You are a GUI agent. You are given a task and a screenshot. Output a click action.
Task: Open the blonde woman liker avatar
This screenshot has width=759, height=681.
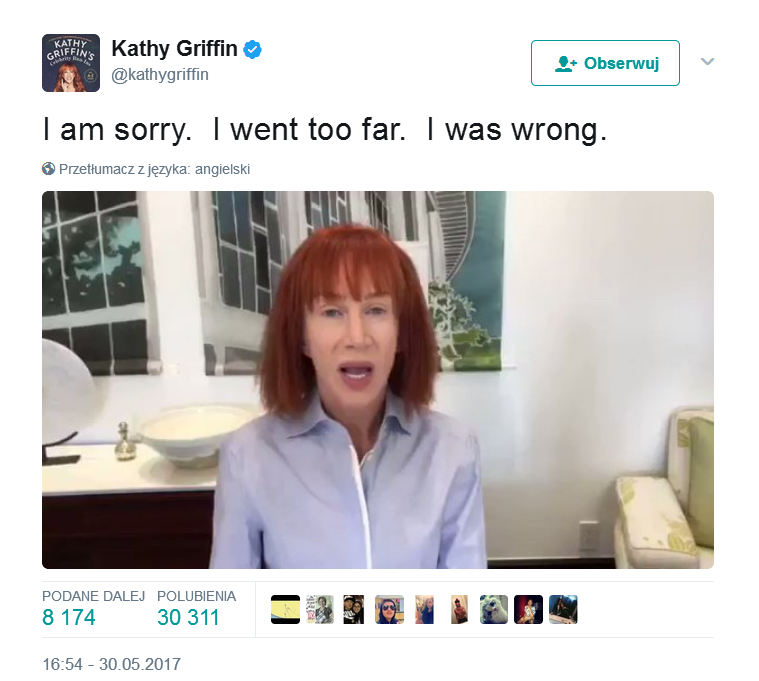pyautogui.click(x=424, y=609)
